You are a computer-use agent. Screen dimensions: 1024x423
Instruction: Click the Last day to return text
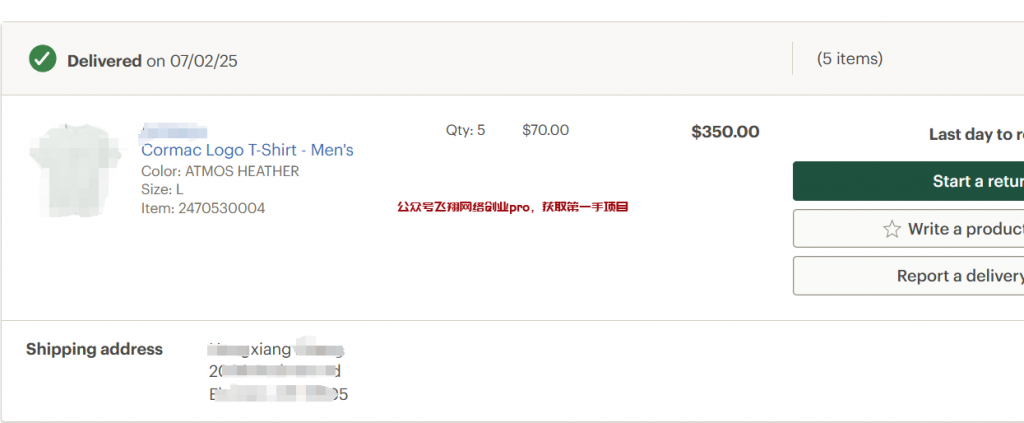pyautogui.click(x=975, y=134)
